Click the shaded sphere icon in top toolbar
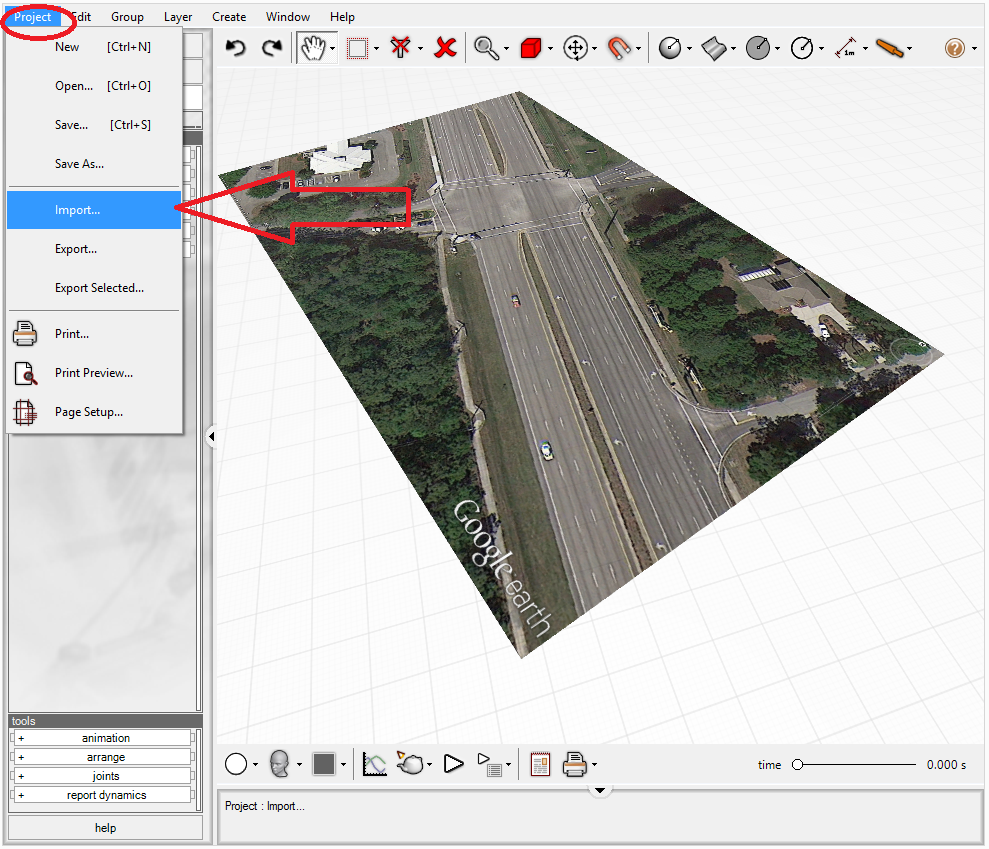Viewport: 989px width, 849px height. point(670,48)
